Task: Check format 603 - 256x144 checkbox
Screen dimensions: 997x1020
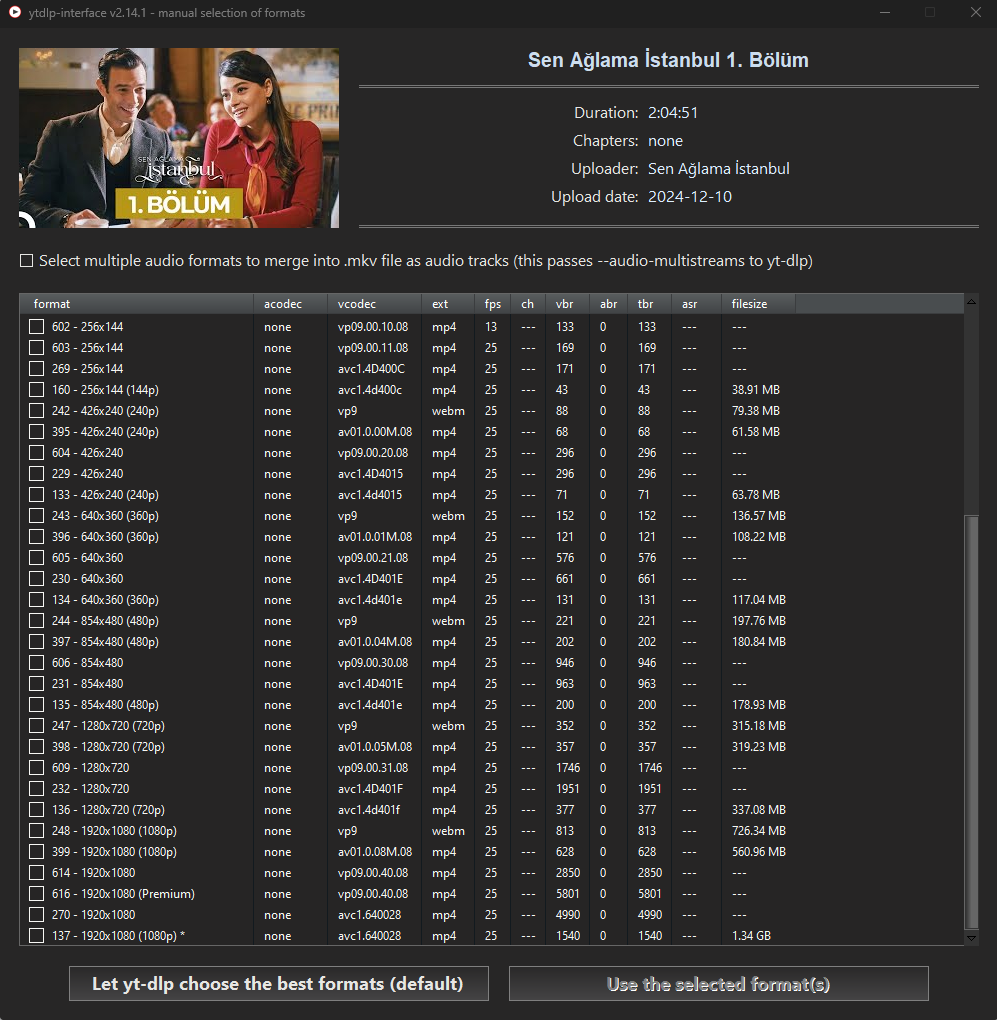Action: pos(36,347)
